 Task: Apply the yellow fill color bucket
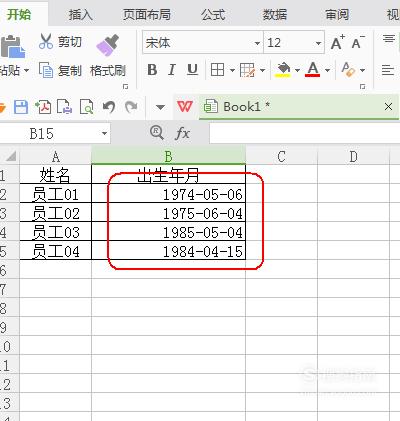(x=283, y=70)
